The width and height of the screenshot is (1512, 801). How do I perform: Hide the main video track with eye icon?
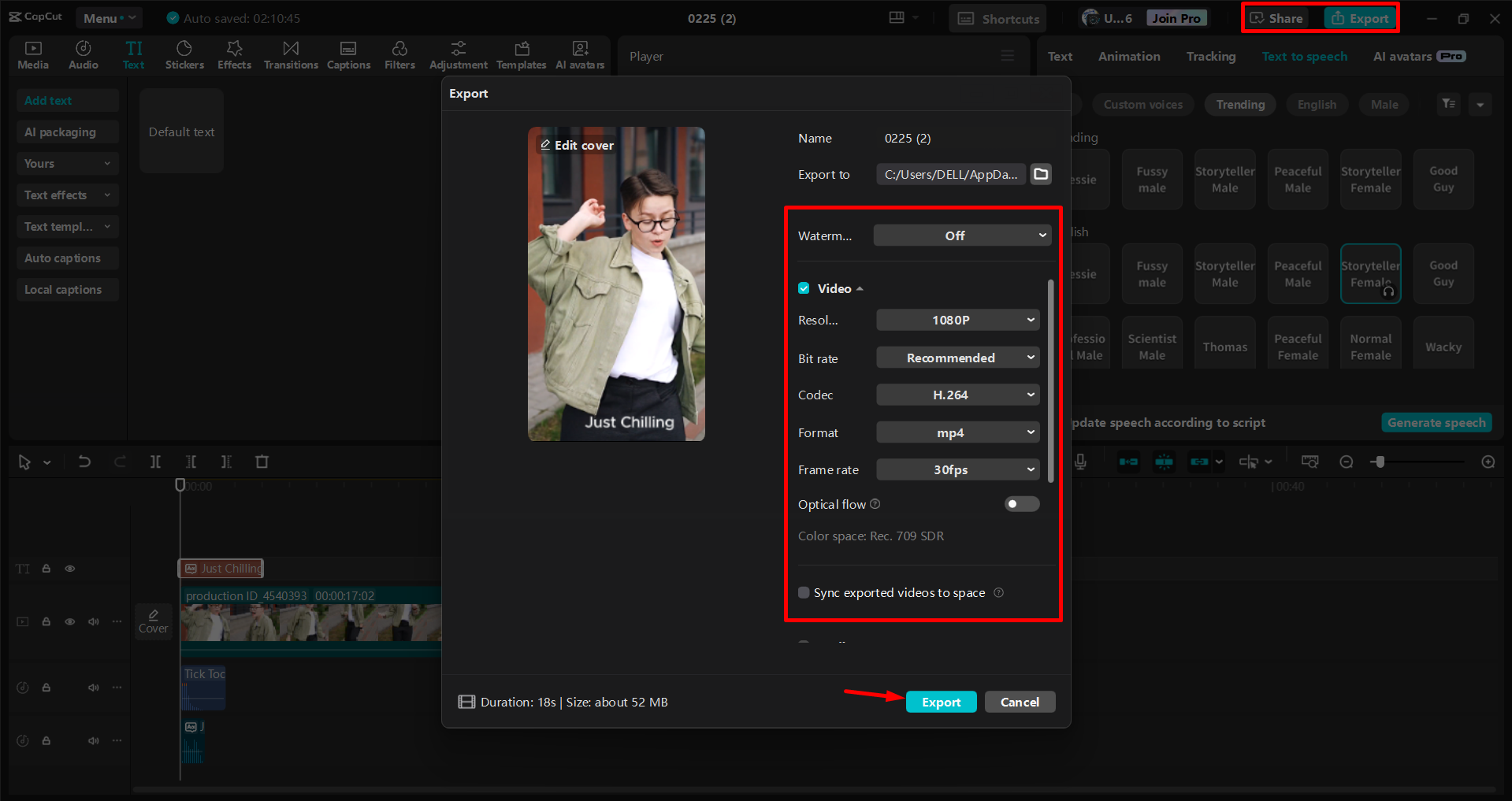pos(70,621)
